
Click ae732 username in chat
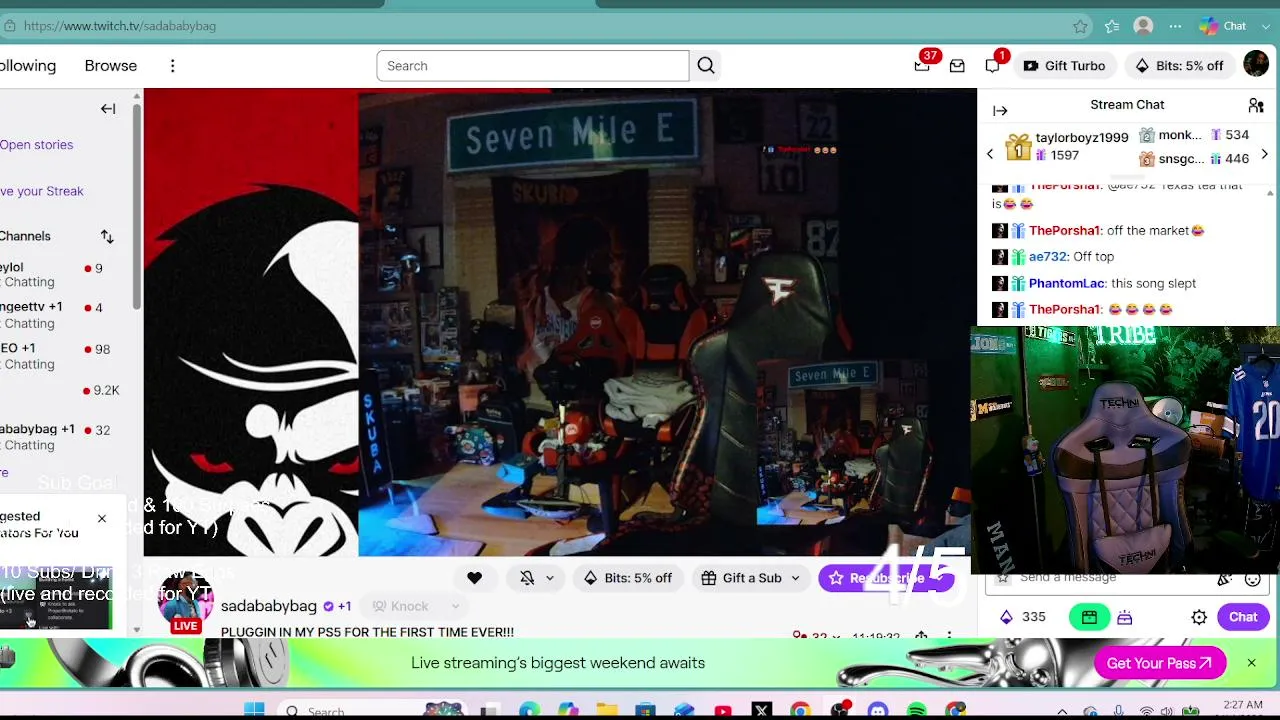pyautogui.click(x=1048, y=257)
